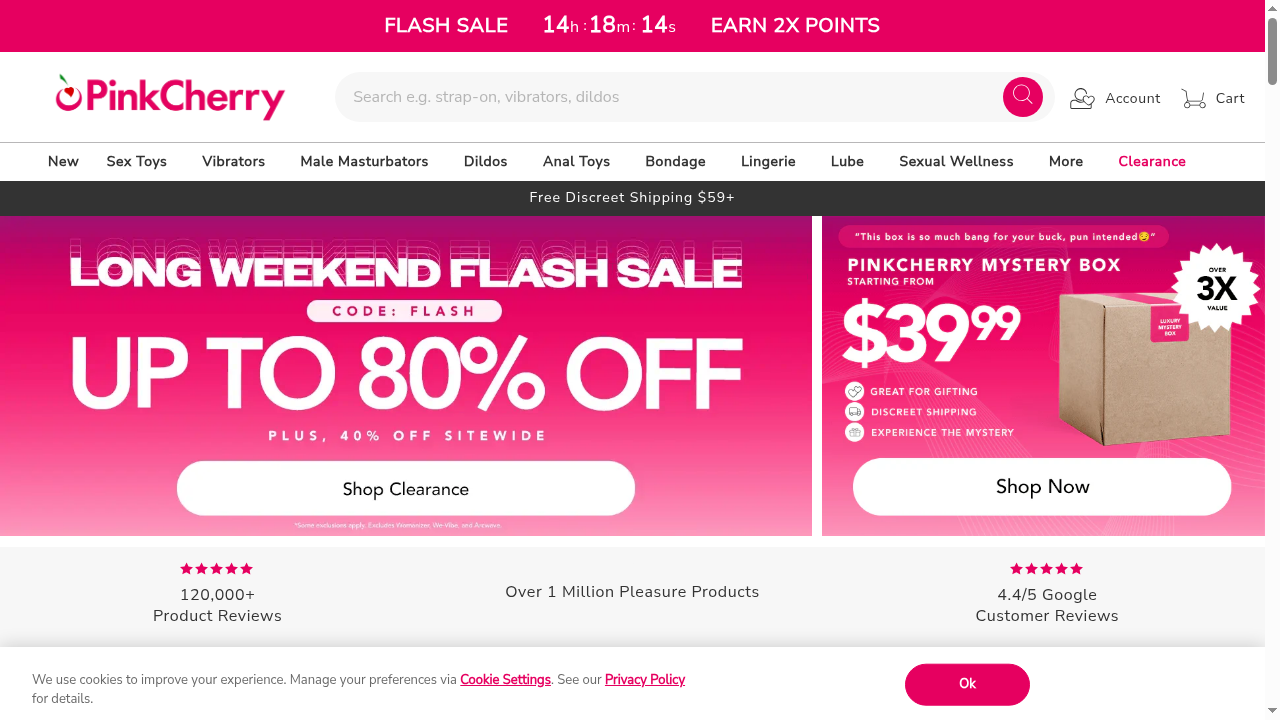Screen dimensions: 1280x720
Task: Open the Privacy Policy link
Action: pos(644,680)
